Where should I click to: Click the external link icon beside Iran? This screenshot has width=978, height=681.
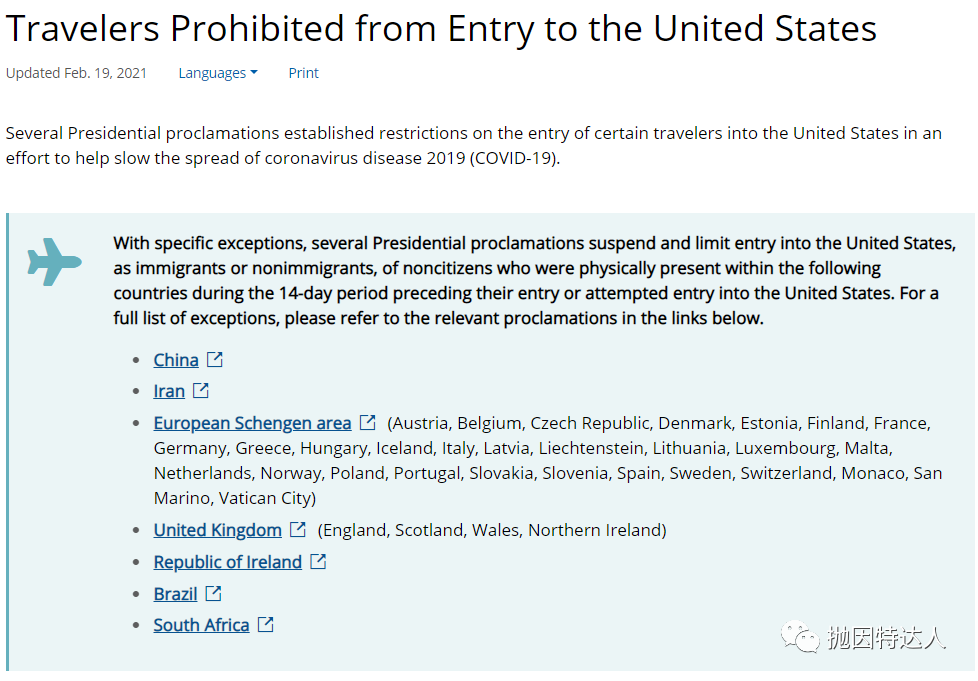tap(201, 390)
